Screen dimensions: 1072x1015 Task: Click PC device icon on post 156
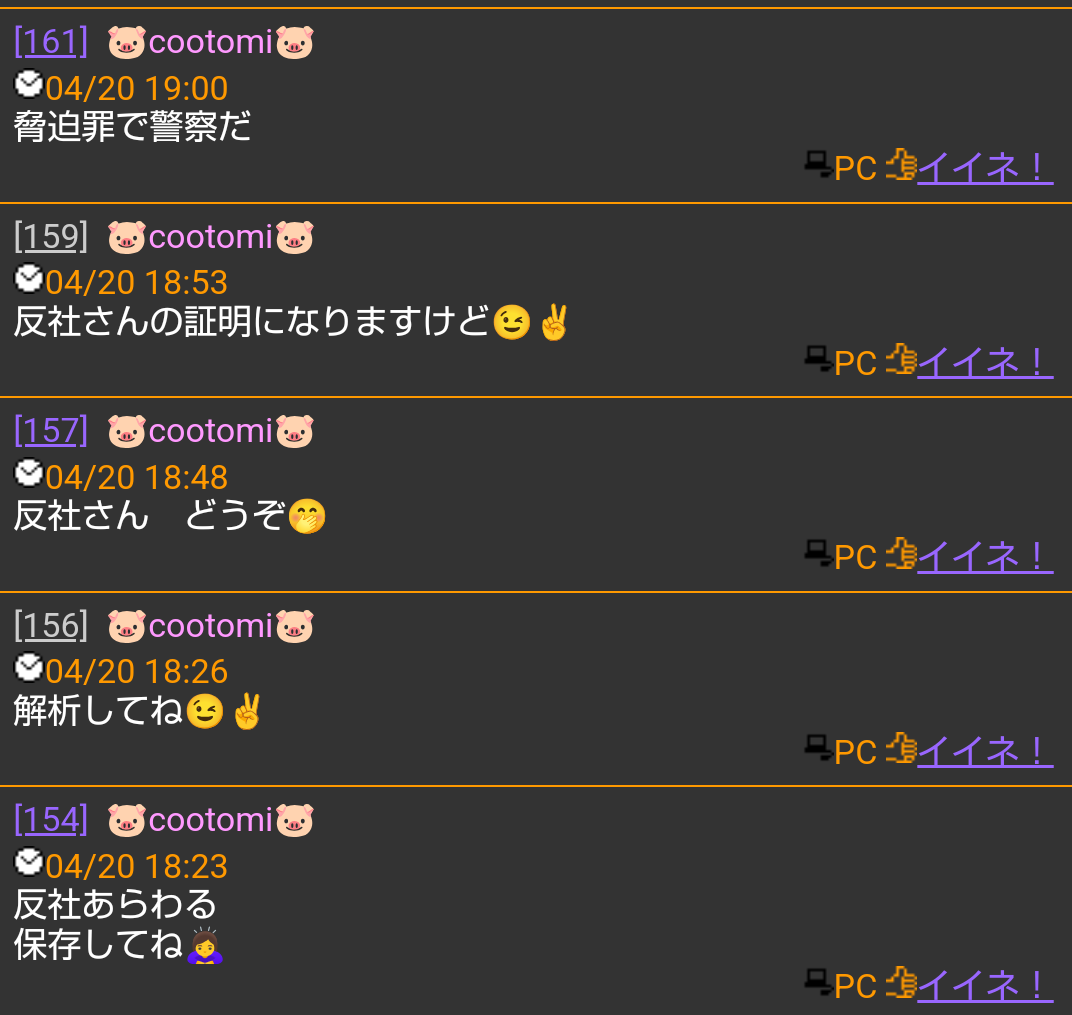[818, 747]
